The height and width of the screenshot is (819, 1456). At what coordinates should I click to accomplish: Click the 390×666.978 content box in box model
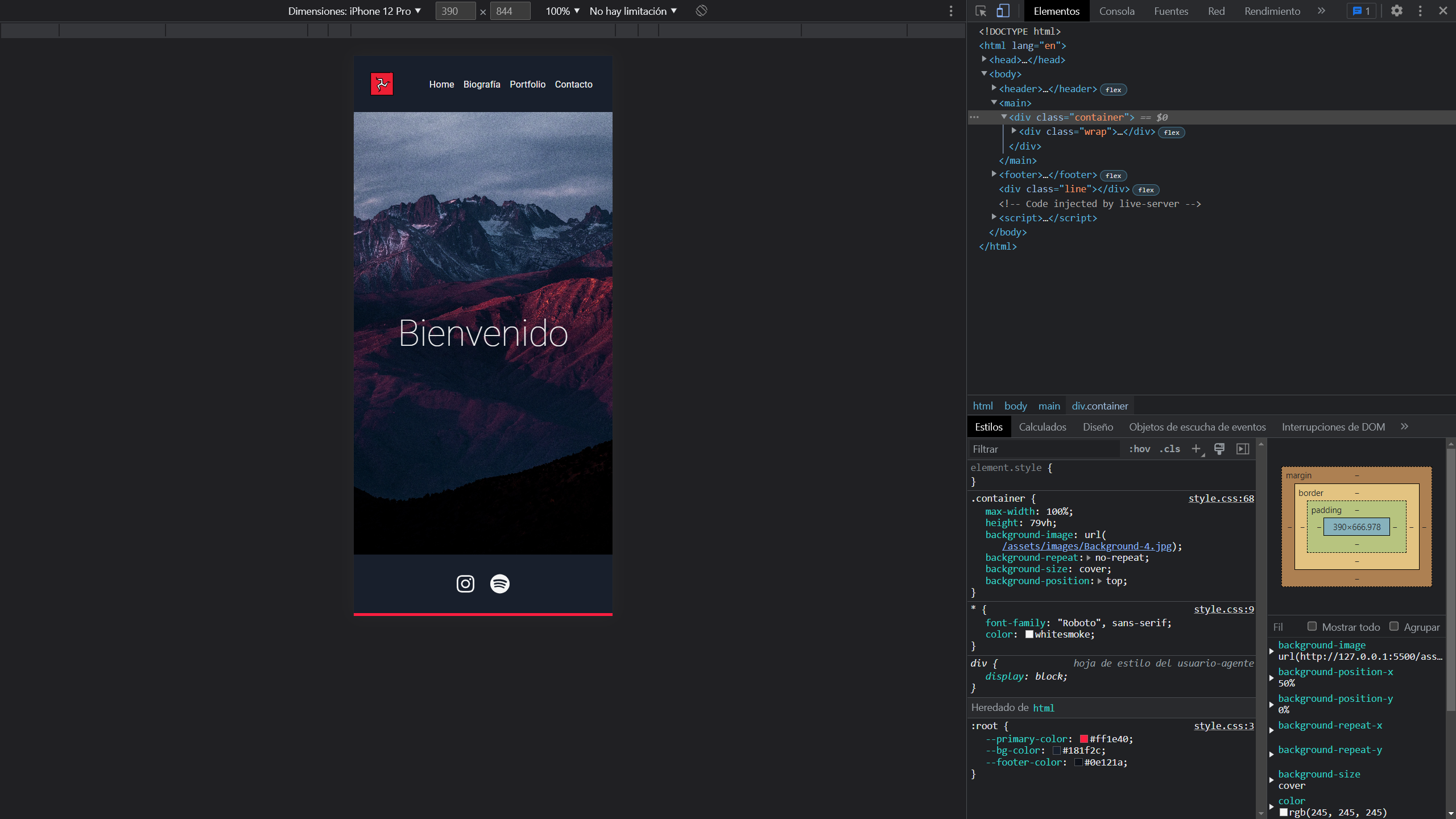pos(1356,527)
